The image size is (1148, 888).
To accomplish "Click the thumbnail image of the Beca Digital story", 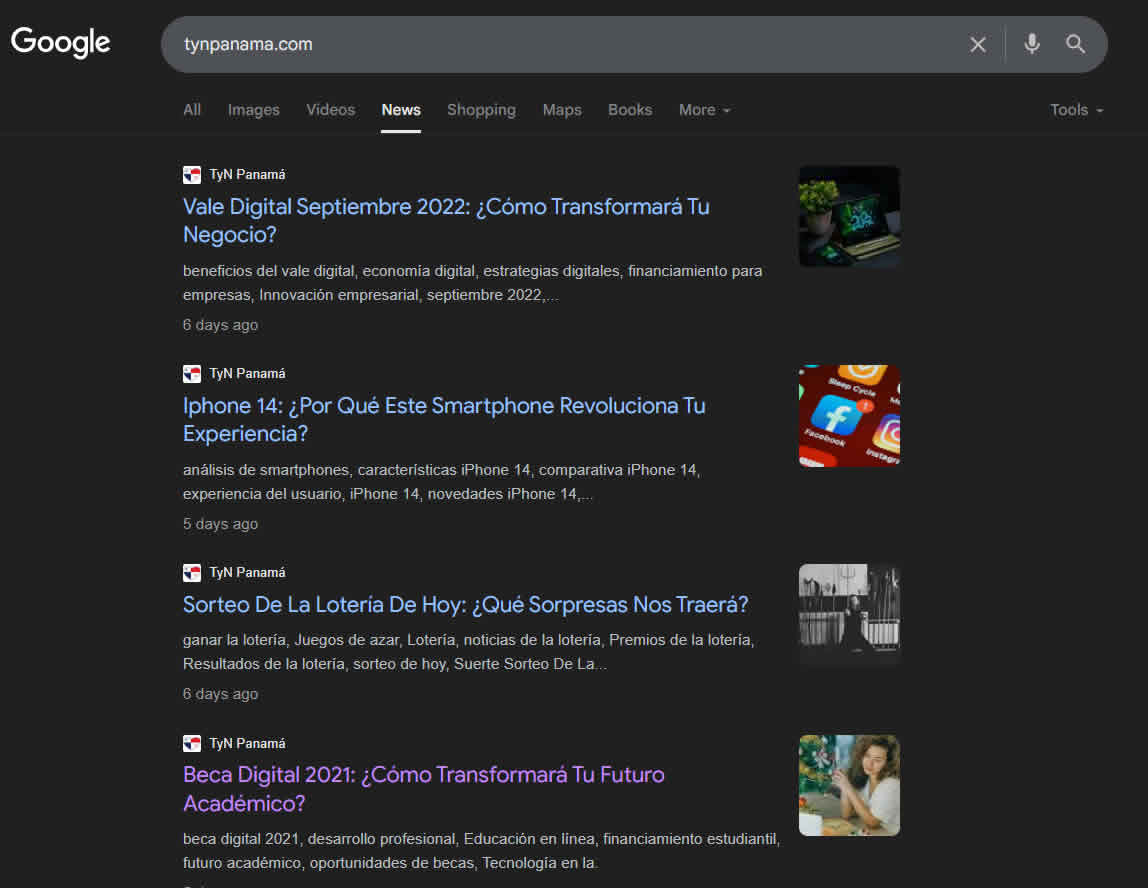I will tap(848, 785).
